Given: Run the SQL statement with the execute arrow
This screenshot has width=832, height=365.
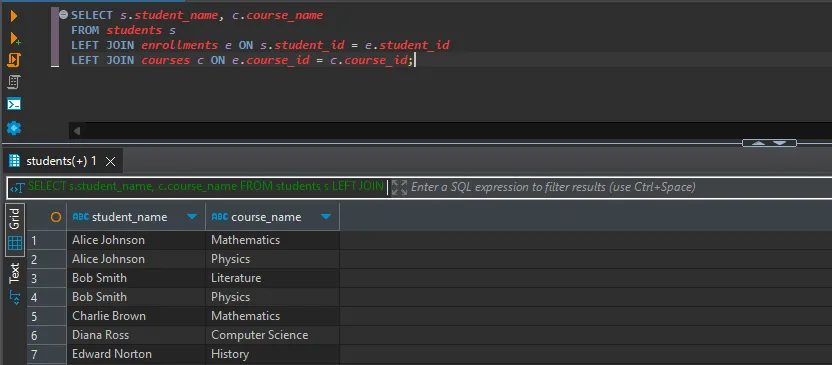Looking at the screenshot, I should (x=14, y=16).
